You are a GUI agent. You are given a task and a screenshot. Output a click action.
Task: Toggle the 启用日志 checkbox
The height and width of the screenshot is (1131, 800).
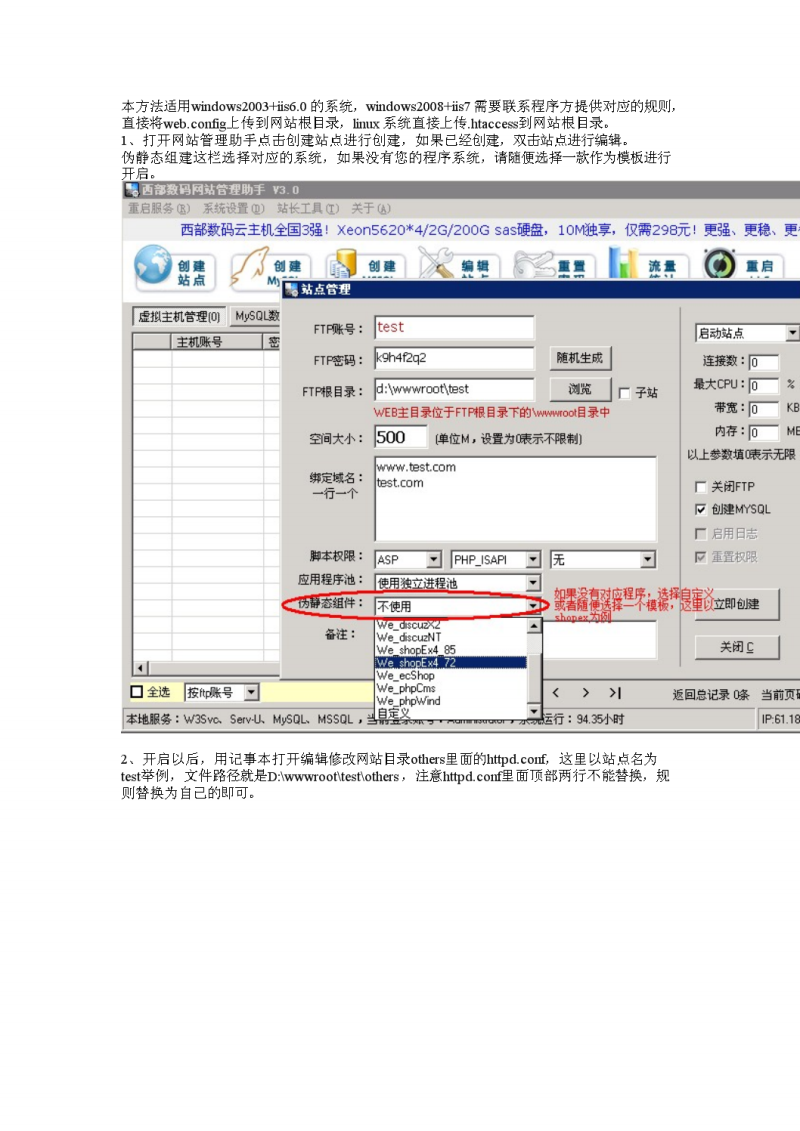(x=700, y=534)
